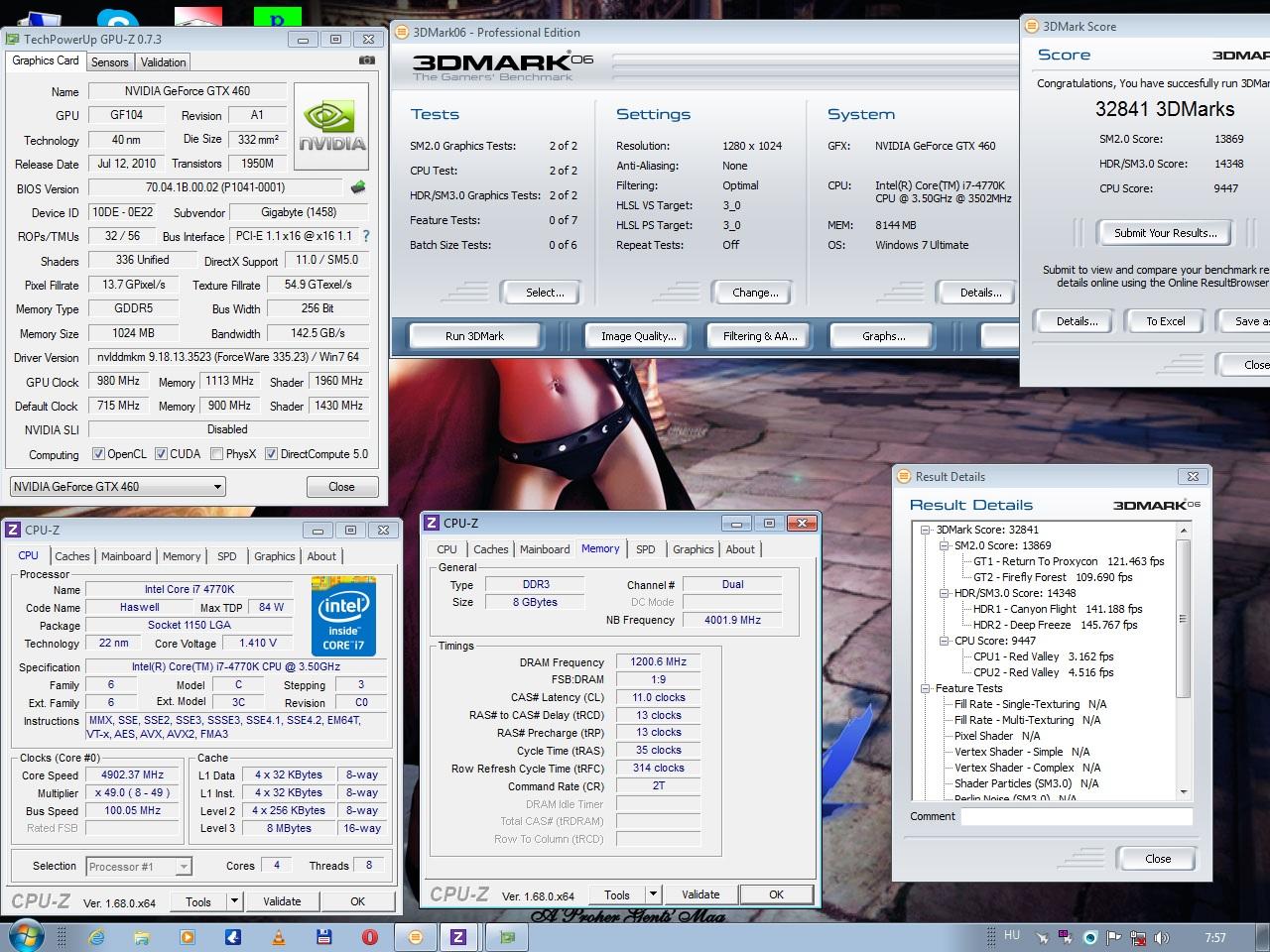Click the NVIDIA logo in GPU-Z
1270x952 pixels.
[331, 126]
